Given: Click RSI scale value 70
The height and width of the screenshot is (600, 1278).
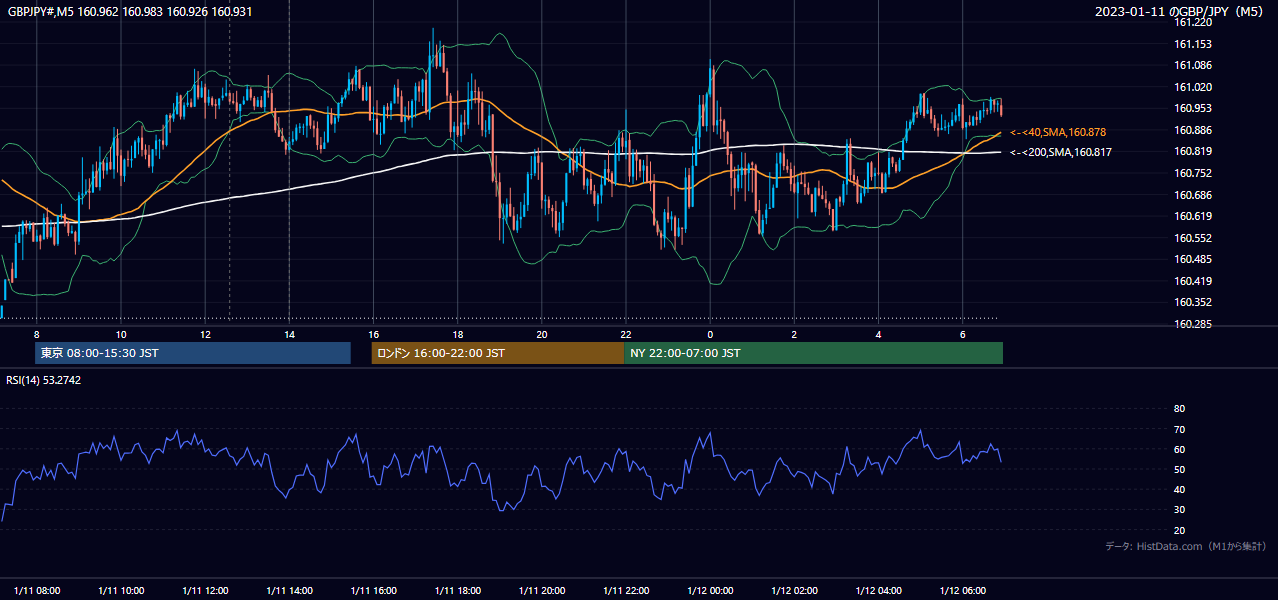Looking at the screenshot, I should coord(1179,429).
